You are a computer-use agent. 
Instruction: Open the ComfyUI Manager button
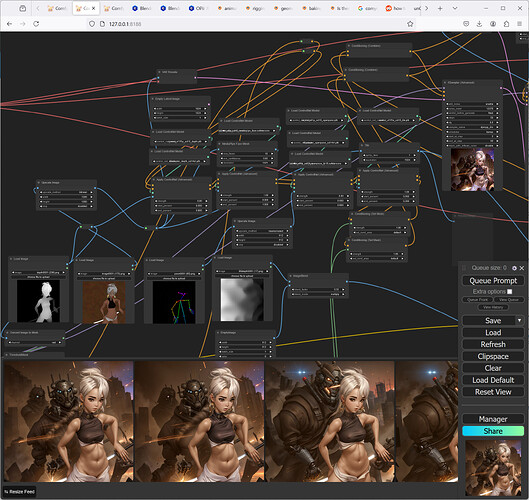point(493,419)
